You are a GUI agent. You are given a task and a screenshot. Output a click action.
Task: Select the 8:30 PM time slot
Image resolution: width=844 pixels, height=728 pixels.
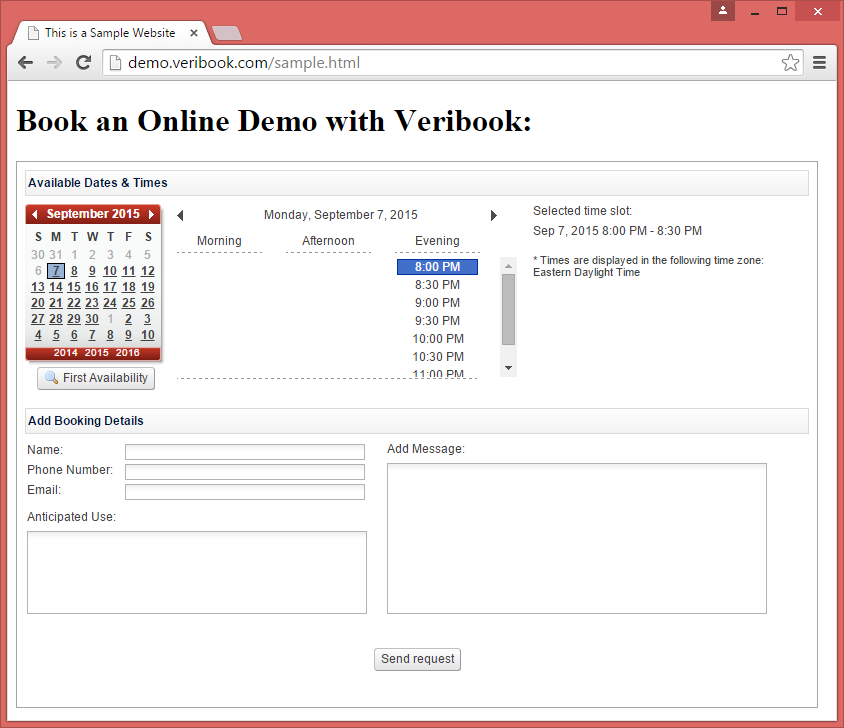tap(437, 285)
